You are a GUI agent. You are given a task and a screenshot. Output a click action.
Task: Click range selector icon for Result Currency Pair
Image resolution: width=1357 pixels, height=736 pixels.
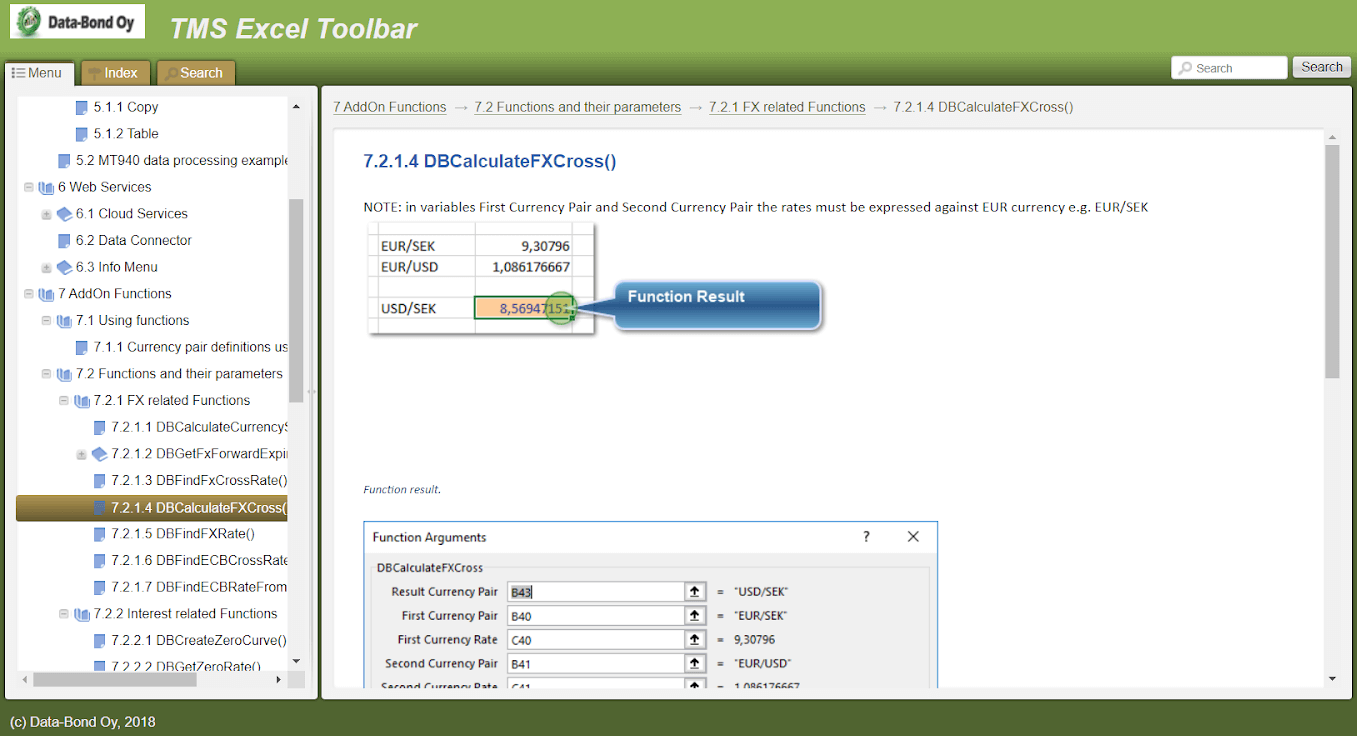click(695, 592)
